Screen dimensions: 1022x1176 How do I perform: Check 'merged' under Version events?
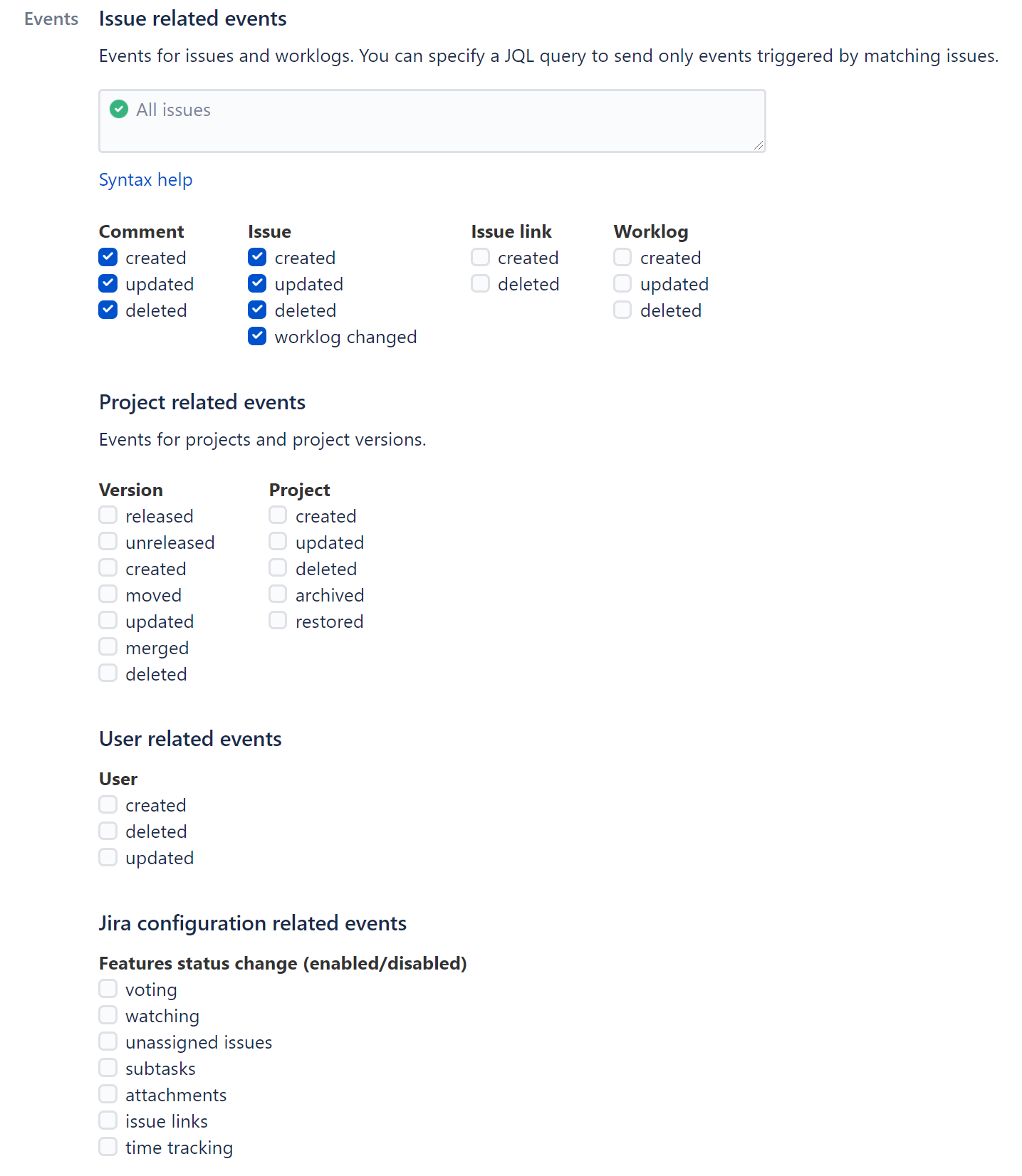tap(108, 646)
